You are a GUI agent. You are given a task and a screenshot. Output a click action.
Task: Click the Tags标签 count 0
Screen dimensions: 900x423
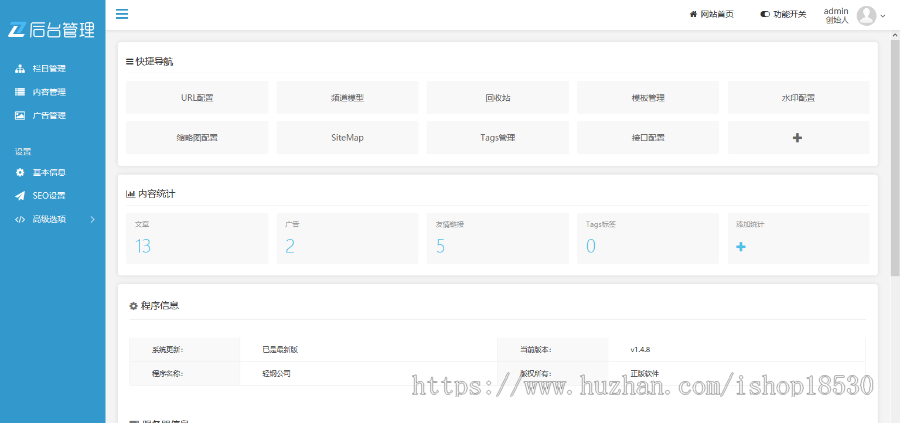(591, 246)
